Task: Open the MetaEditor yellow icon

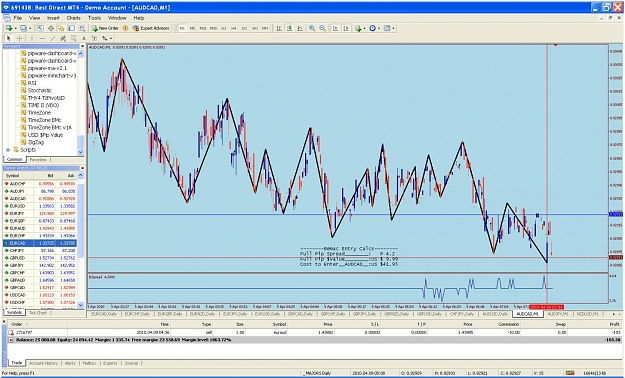Action: point(125,28)
